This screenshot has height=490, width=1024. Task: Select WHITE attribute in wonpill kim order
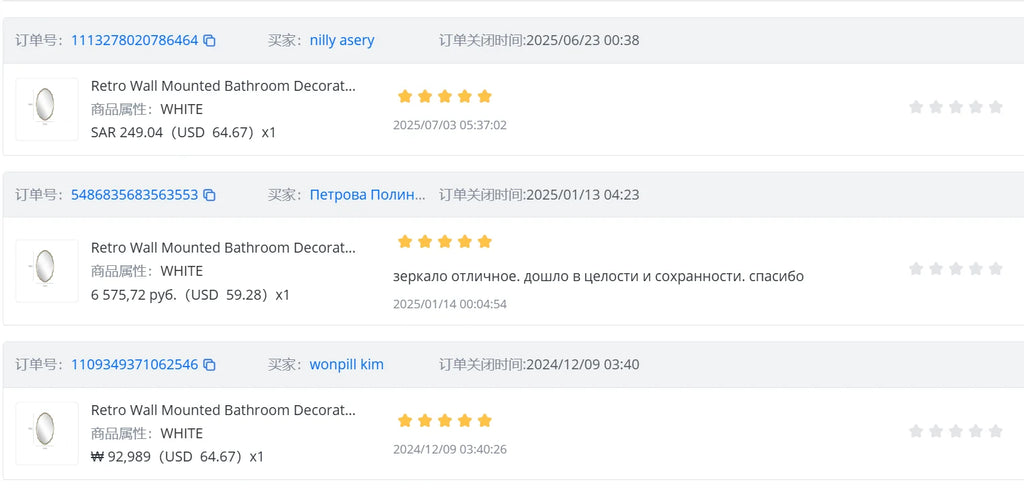click(182, 434)
